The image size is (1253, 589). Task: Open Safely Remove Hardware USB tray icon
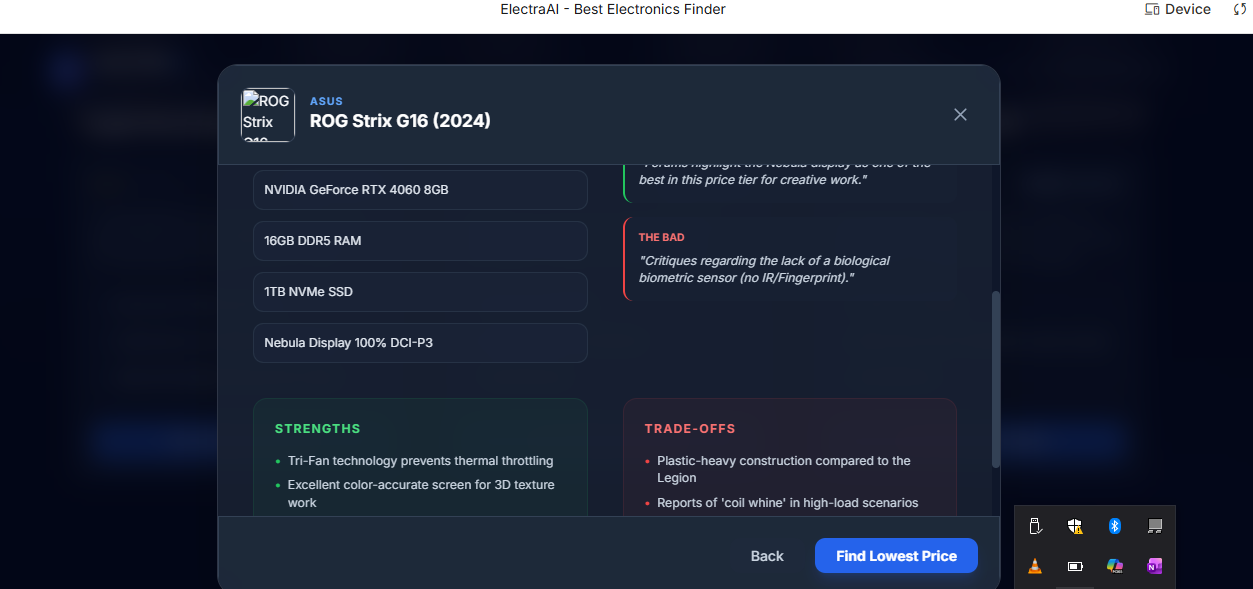[x=1035, y=526]
